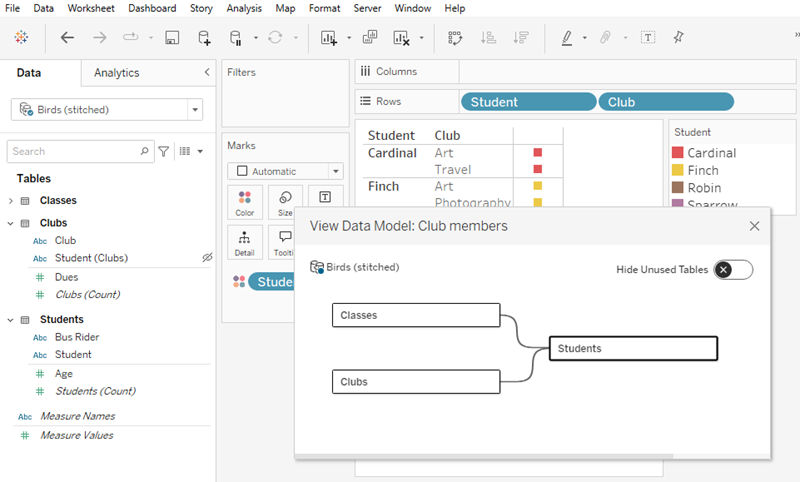The image size is (800, 482).
Task: Open the Color marks card
Action: [245, 201]
